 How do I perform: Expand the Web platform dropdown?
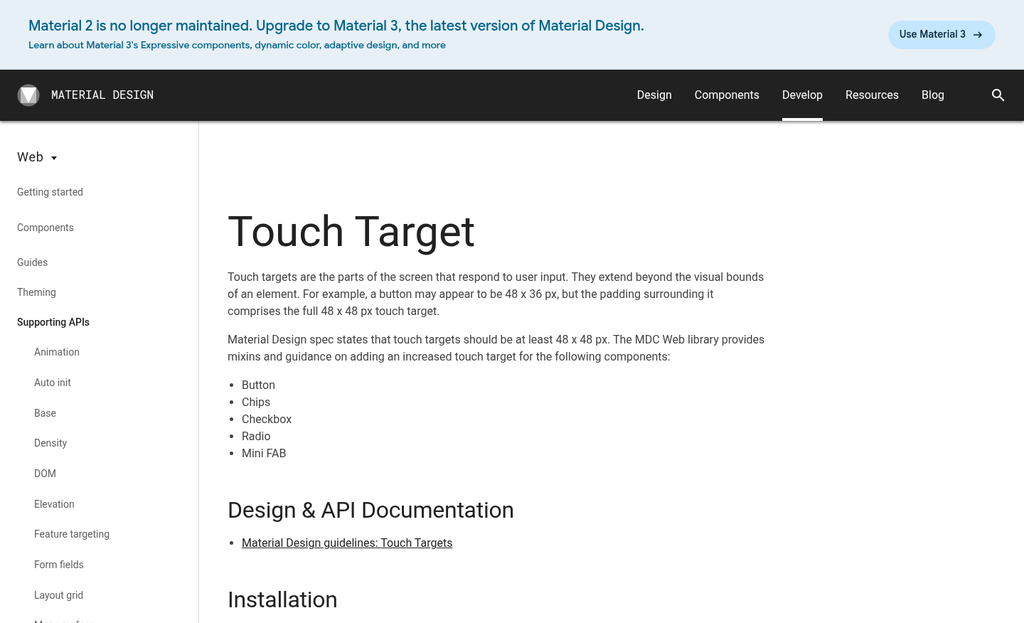point(37,157)
